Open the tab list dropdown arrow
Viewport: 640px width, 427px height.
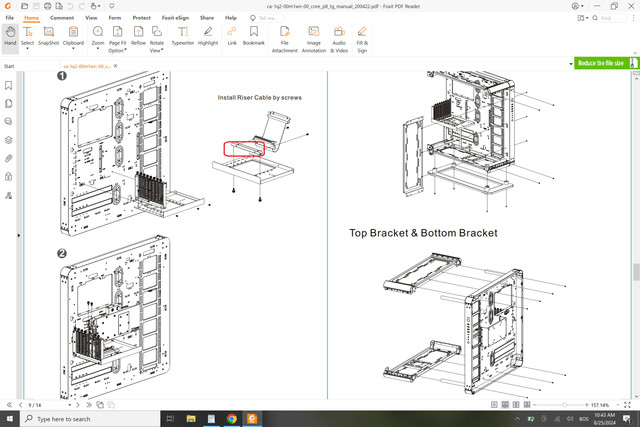coord(571,64)
